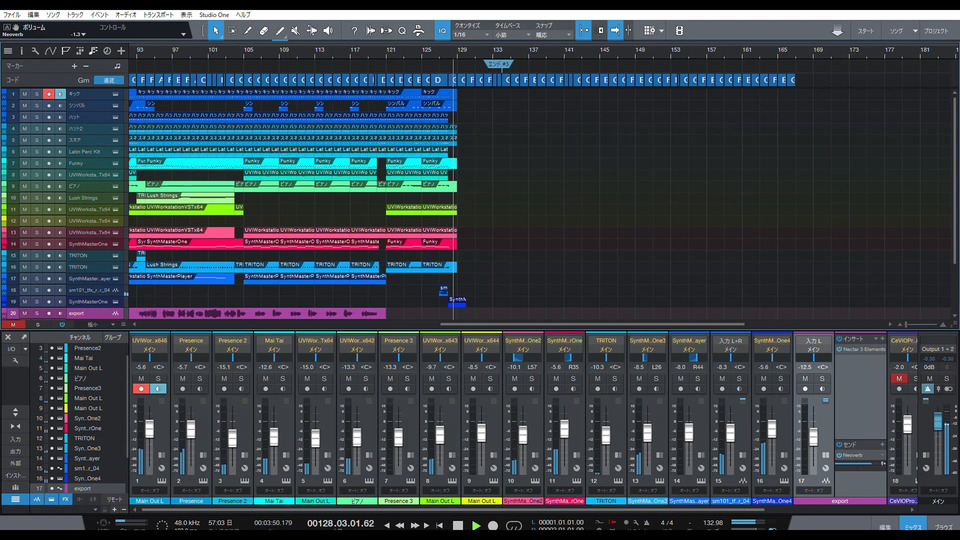
Task: Open the プロジェクト page button
Action: 936,31
